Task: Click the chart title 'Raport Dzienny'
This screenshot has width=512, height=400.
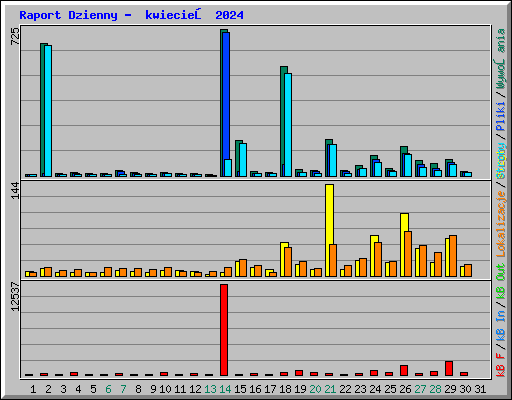Action: (x=68, y=15)
